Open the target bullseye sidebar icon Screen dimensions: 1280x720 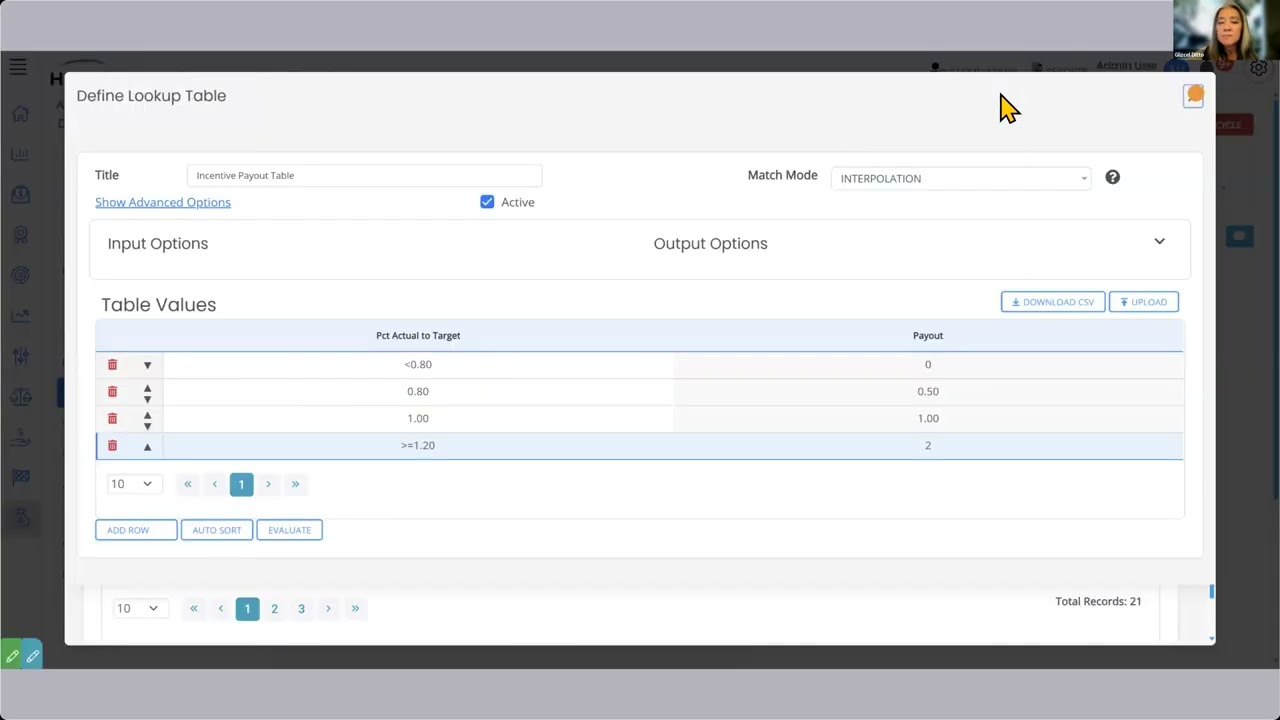click(x=20, y=275)
